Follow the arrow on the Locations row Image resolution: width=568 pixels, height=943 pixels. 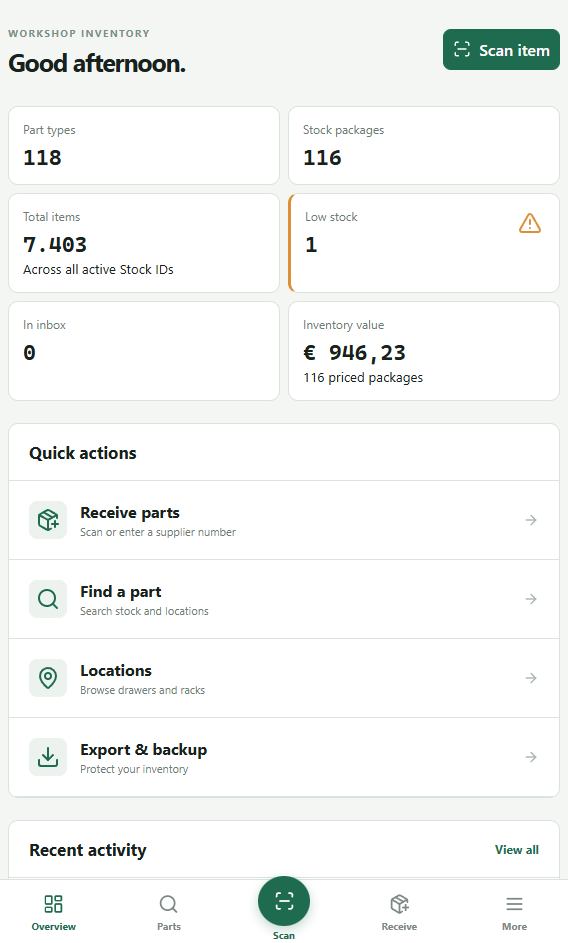(531, 678)
